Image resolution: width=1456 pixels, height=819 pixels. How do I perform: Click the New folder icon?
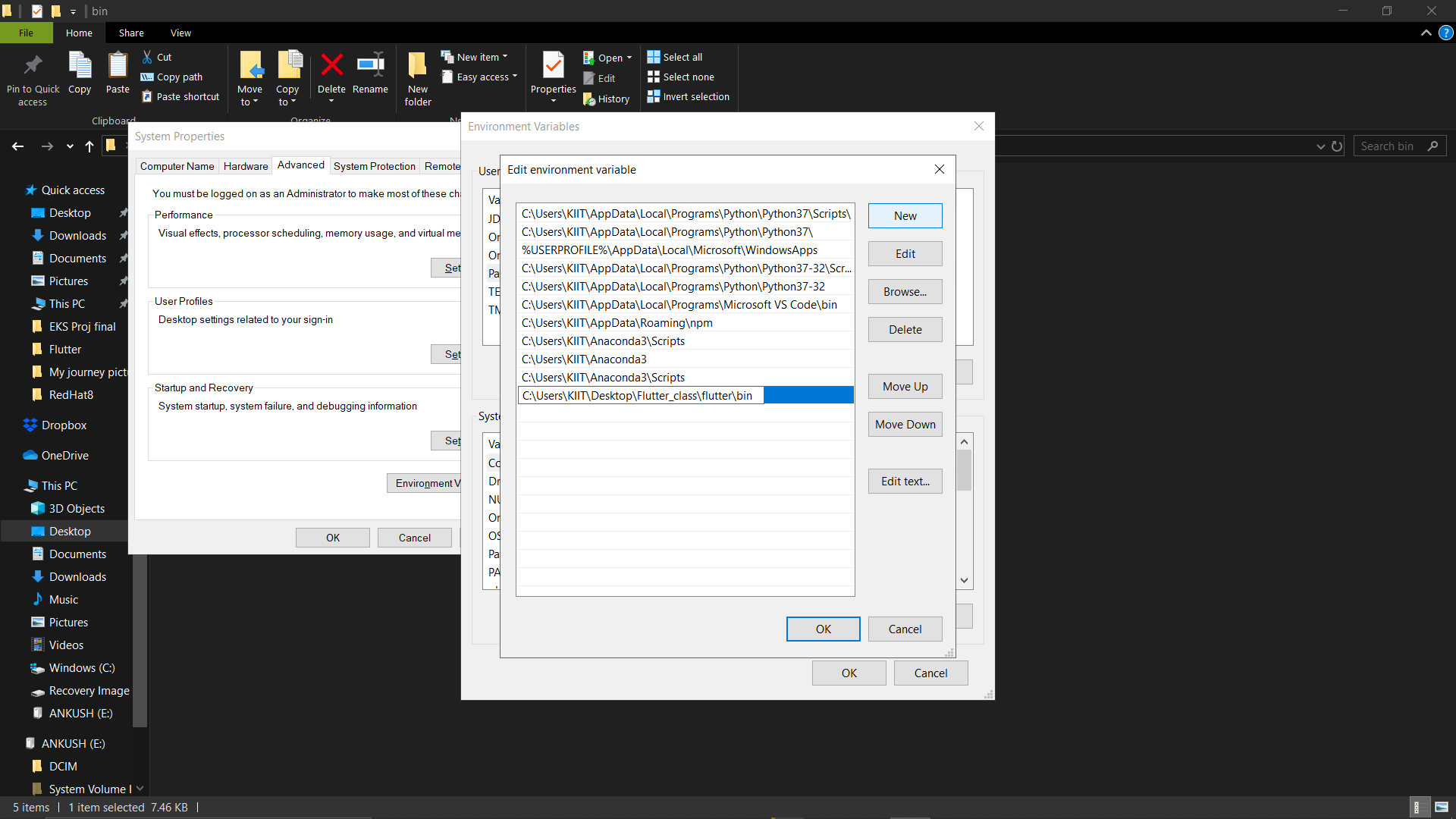tap(417, 67)
